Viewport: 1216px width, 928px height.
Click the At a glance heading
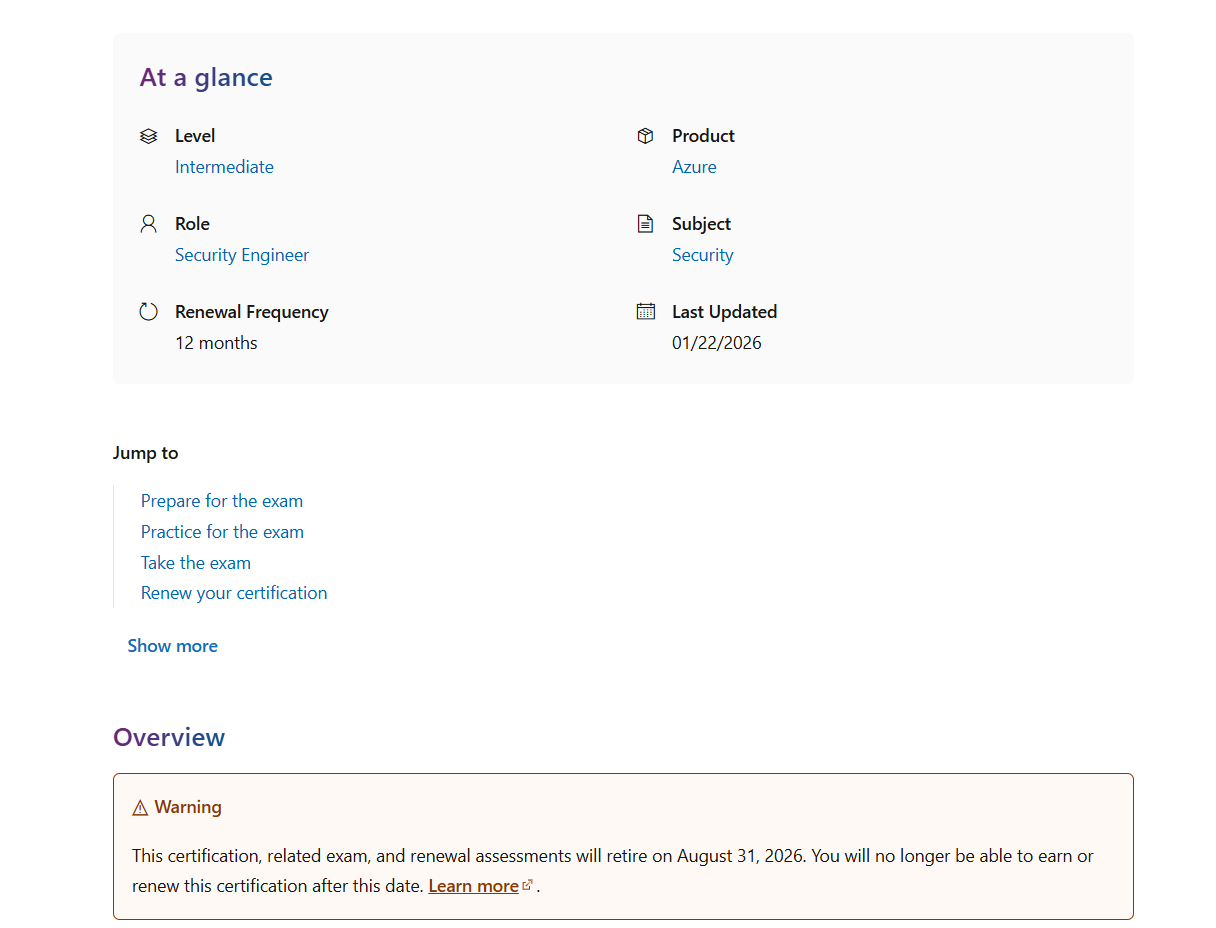click(206, 78)
